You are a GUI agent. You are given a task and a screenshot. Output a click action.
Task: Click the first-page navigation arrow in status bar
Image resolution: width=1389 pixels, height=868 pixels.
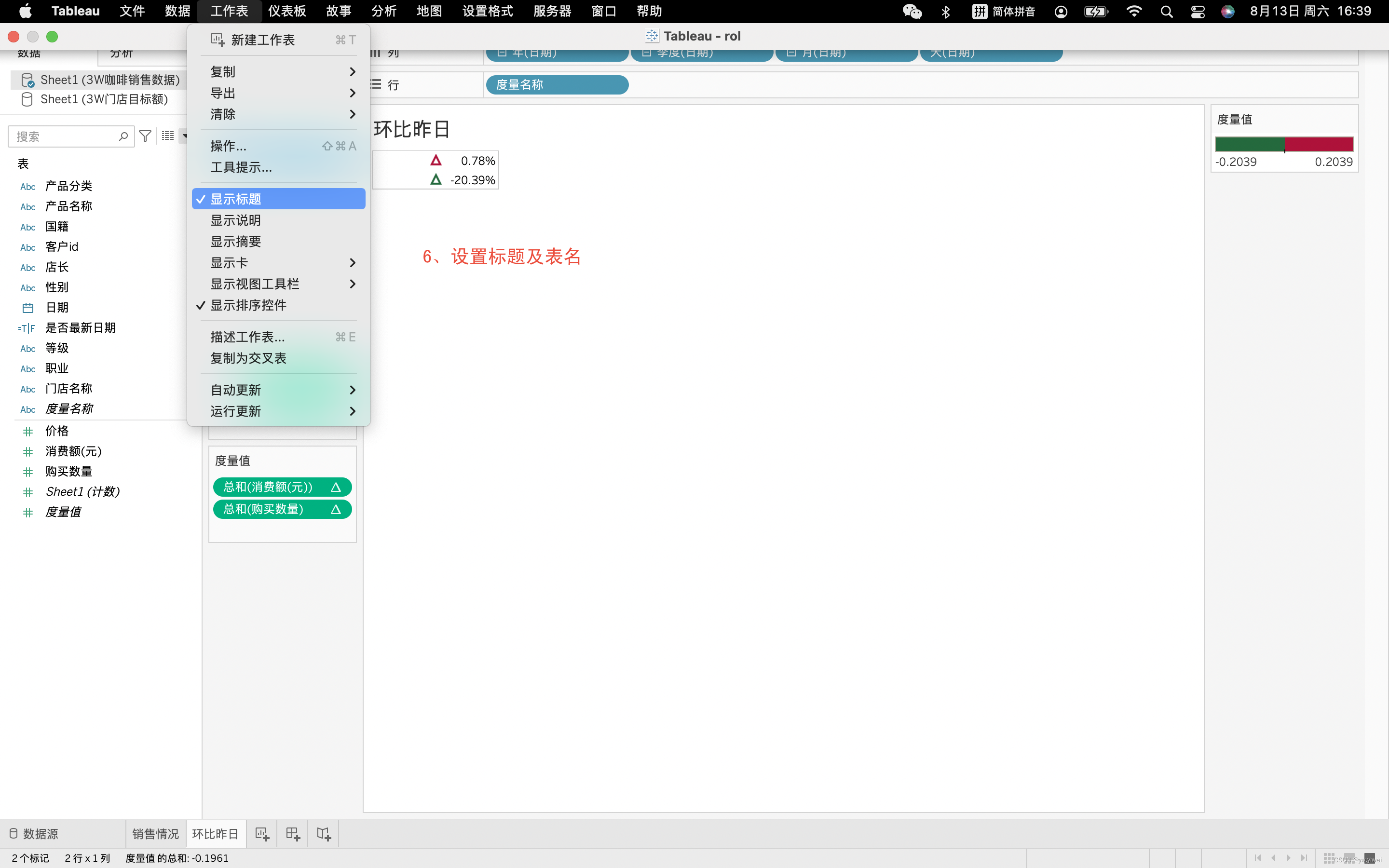pos(1257,858)
